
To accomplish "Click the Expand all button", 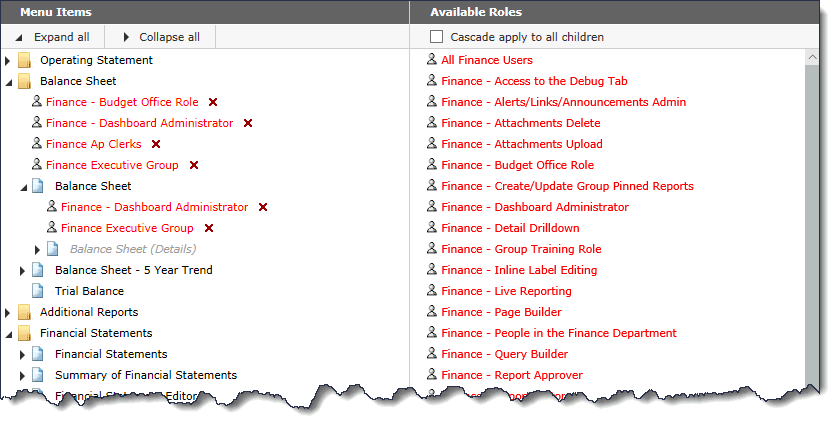I will [53, 37].
